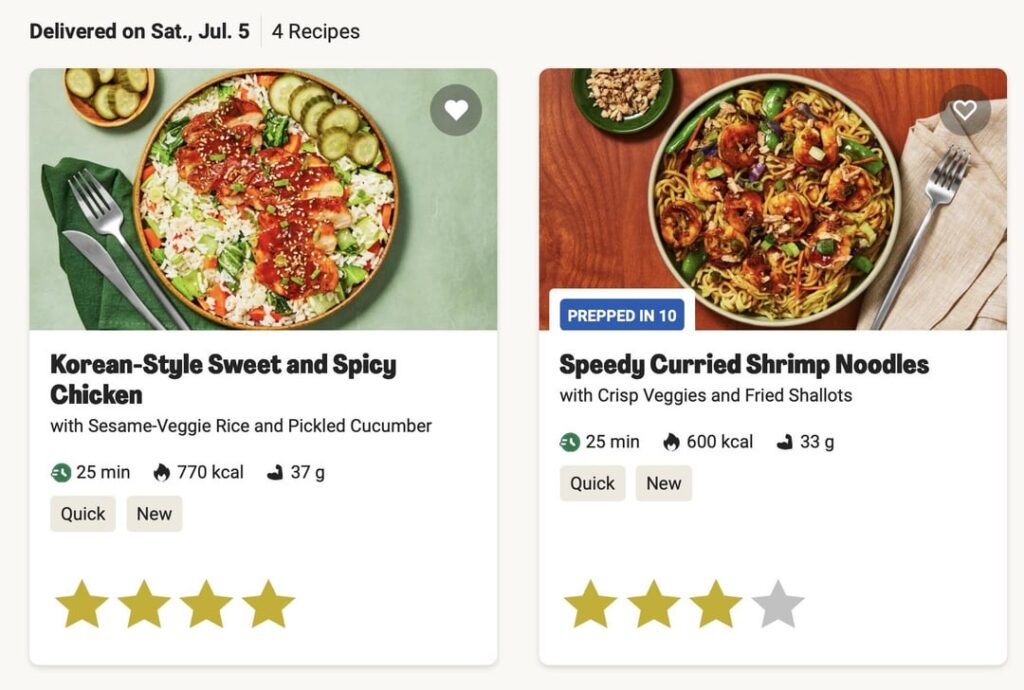Screen dimensions: 1024x690
Task: Rate Shrimp Noodles two stars
Action: pyautogui.click(x=653, y=604)
